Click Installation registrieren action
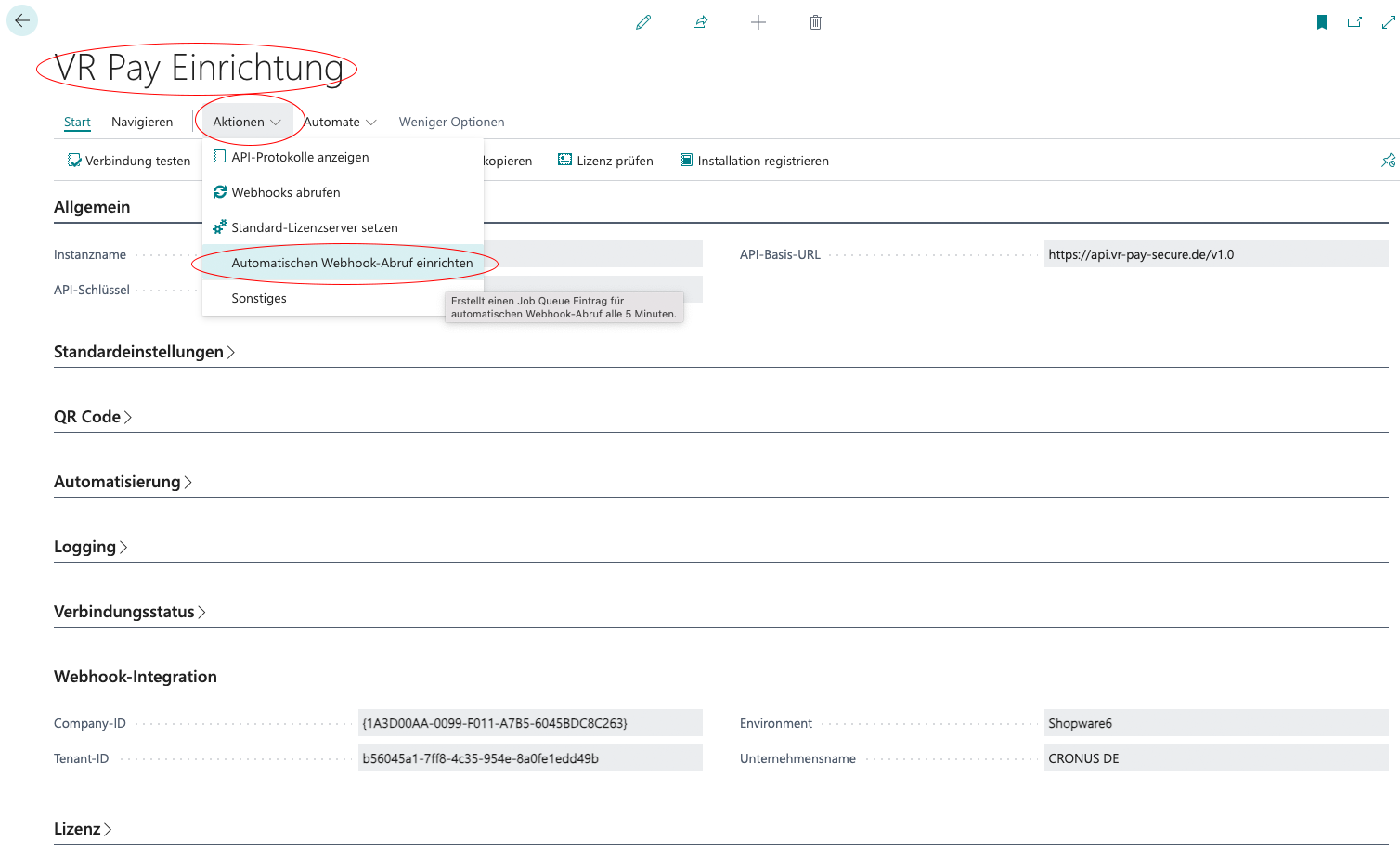Screen dimensions: 1400x867 [x=754, y=161]
